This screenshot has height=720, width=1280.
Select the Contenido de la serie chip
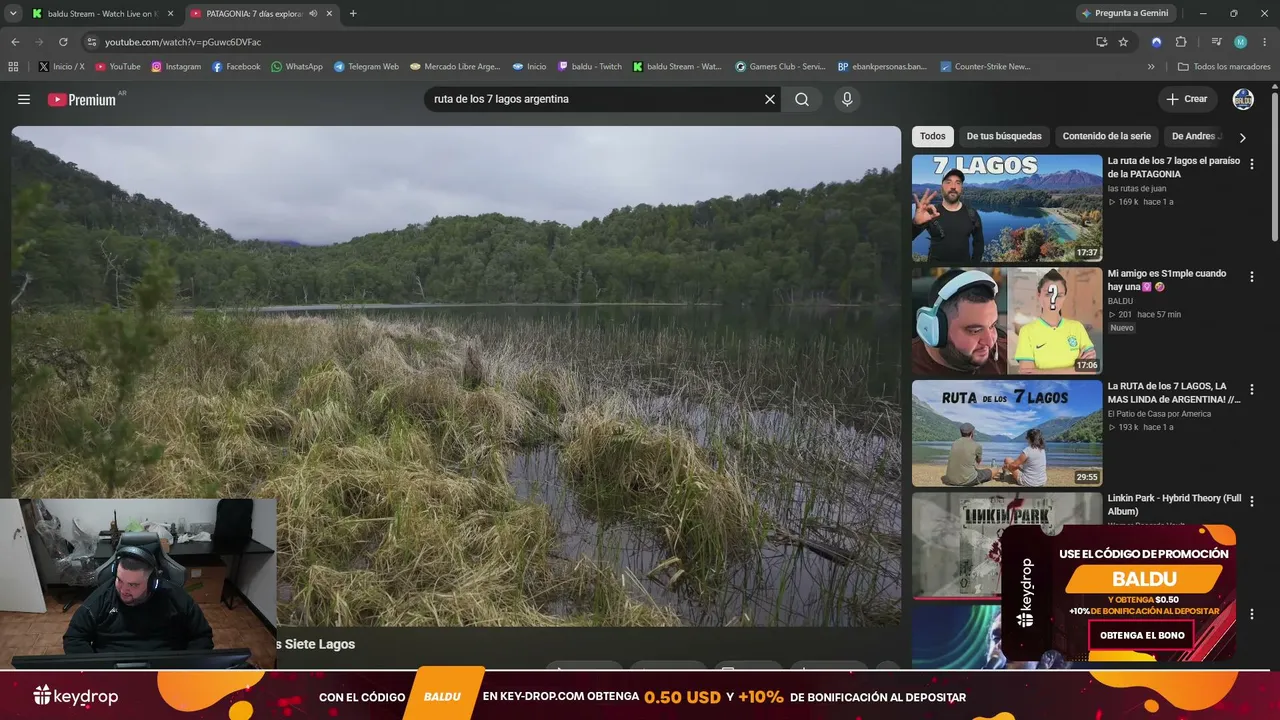click(1106, 136)
